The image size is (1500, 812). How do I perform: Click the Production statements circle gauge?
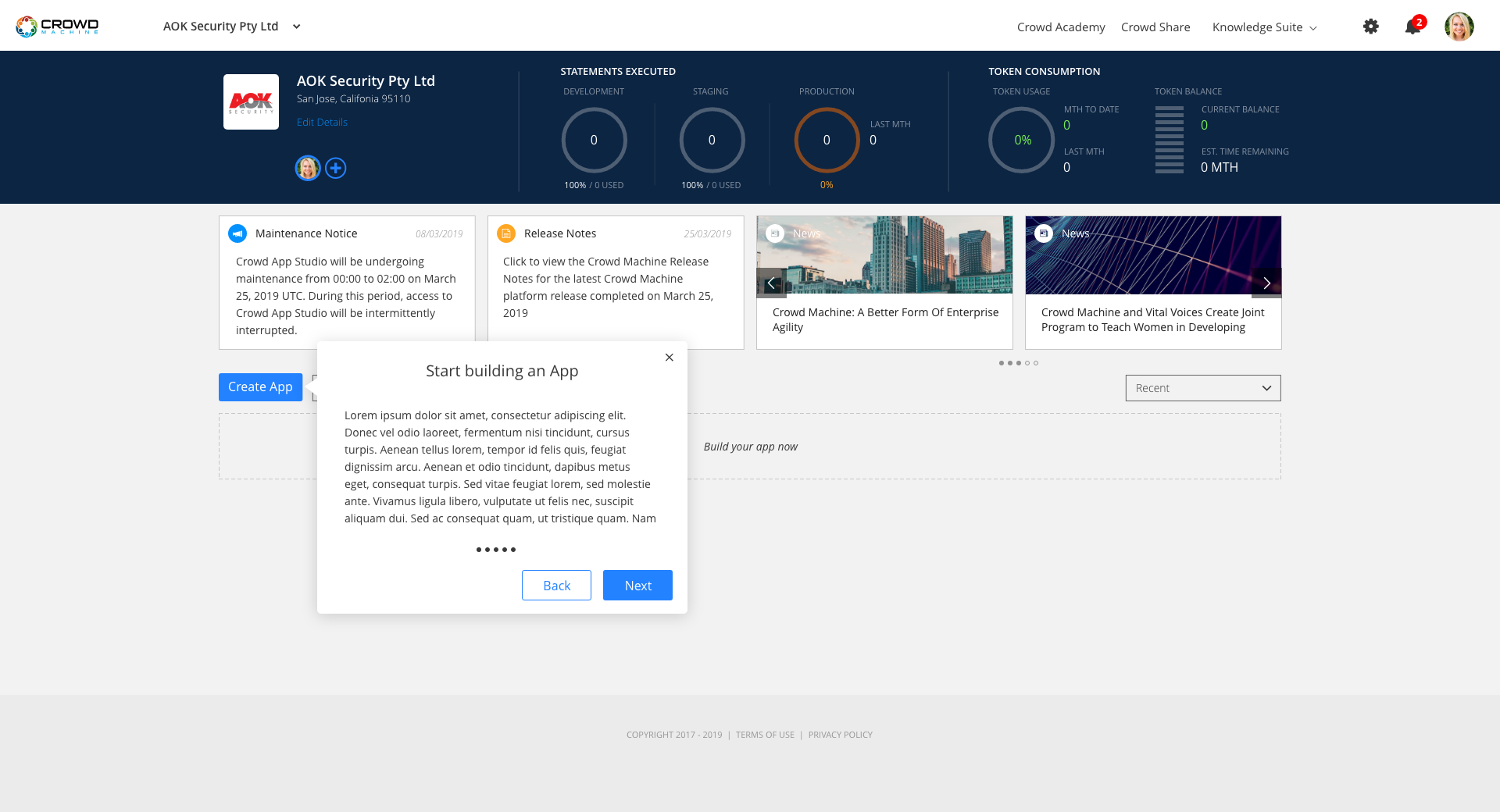click(x=827, y=141)
